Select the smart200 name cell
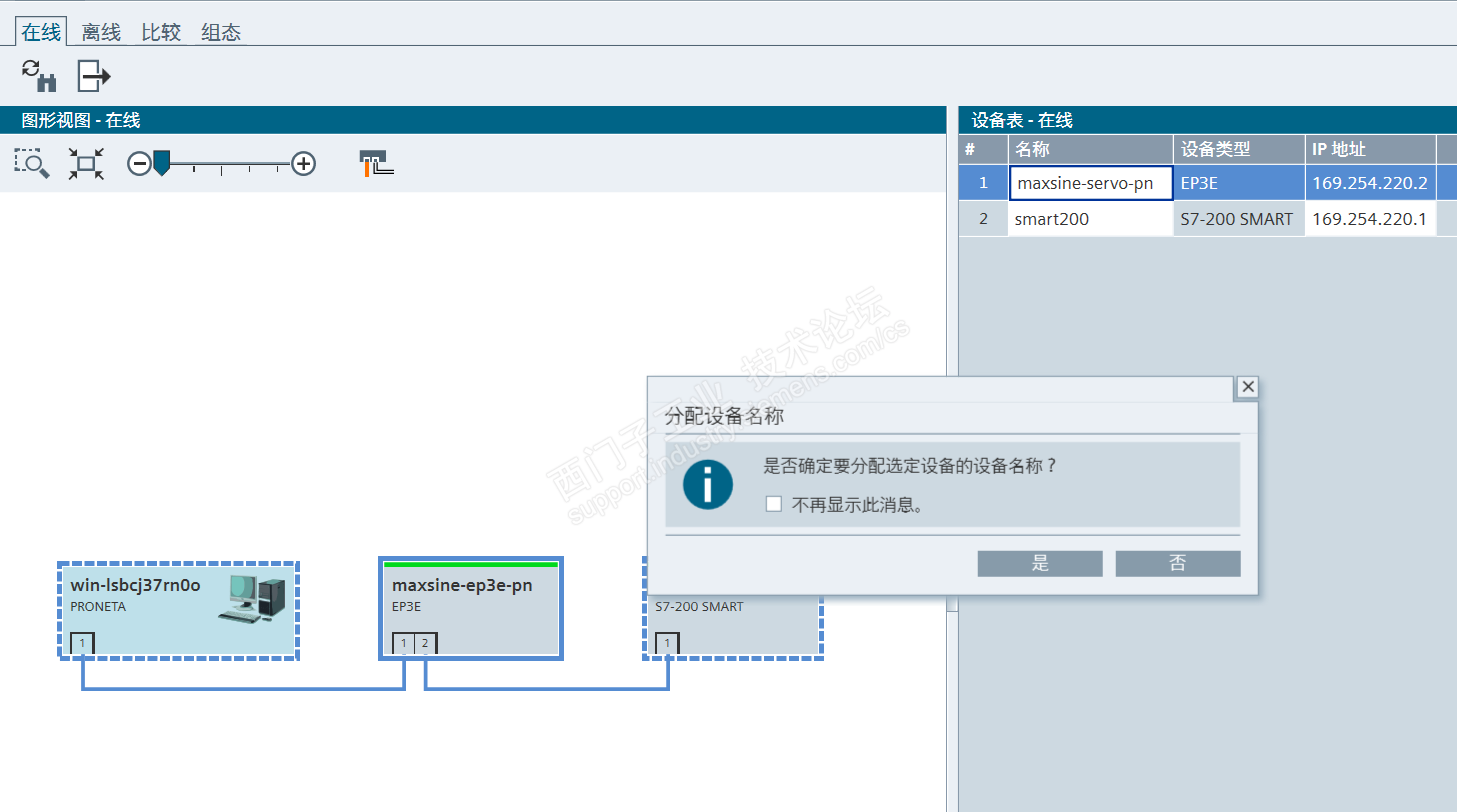 coord(1090,219)
